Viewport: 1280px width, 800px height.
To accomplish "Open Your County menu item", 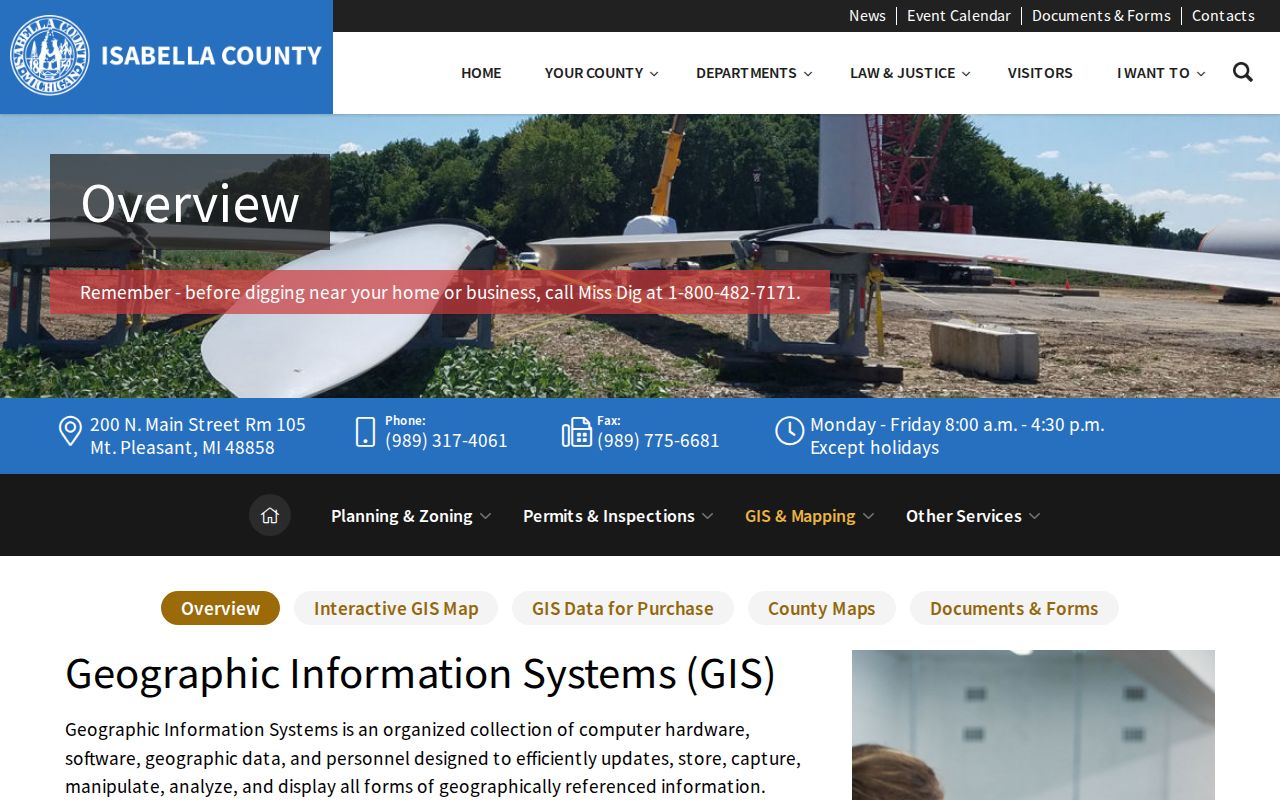I will click(x=594, y=73).
